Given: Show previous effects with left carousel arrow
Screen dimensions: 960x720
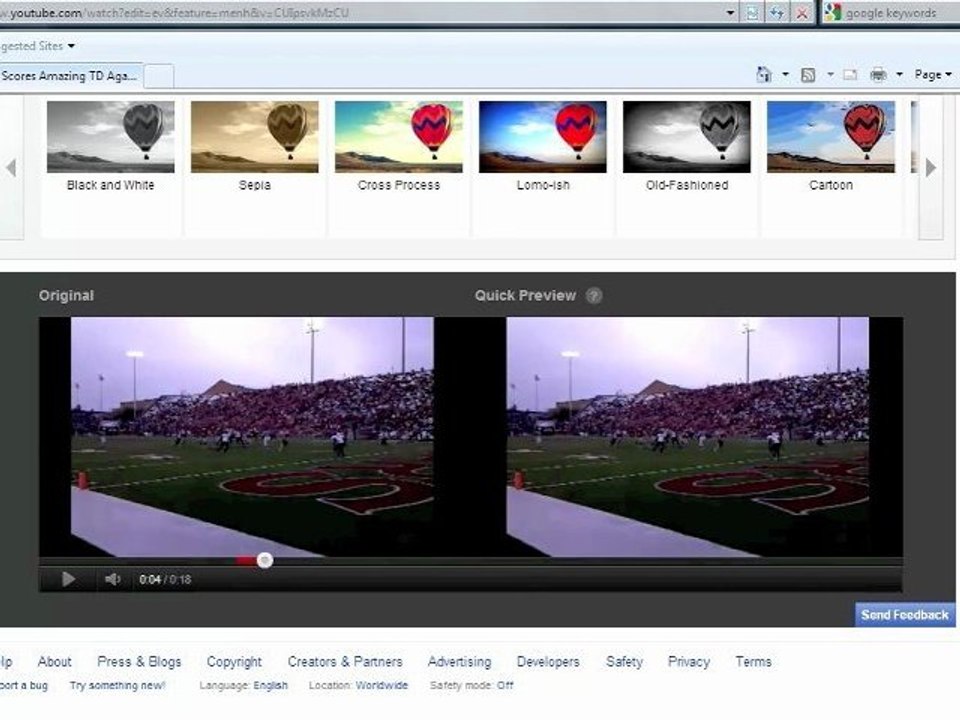Looking at the screenshot, I should coord(11,168).
